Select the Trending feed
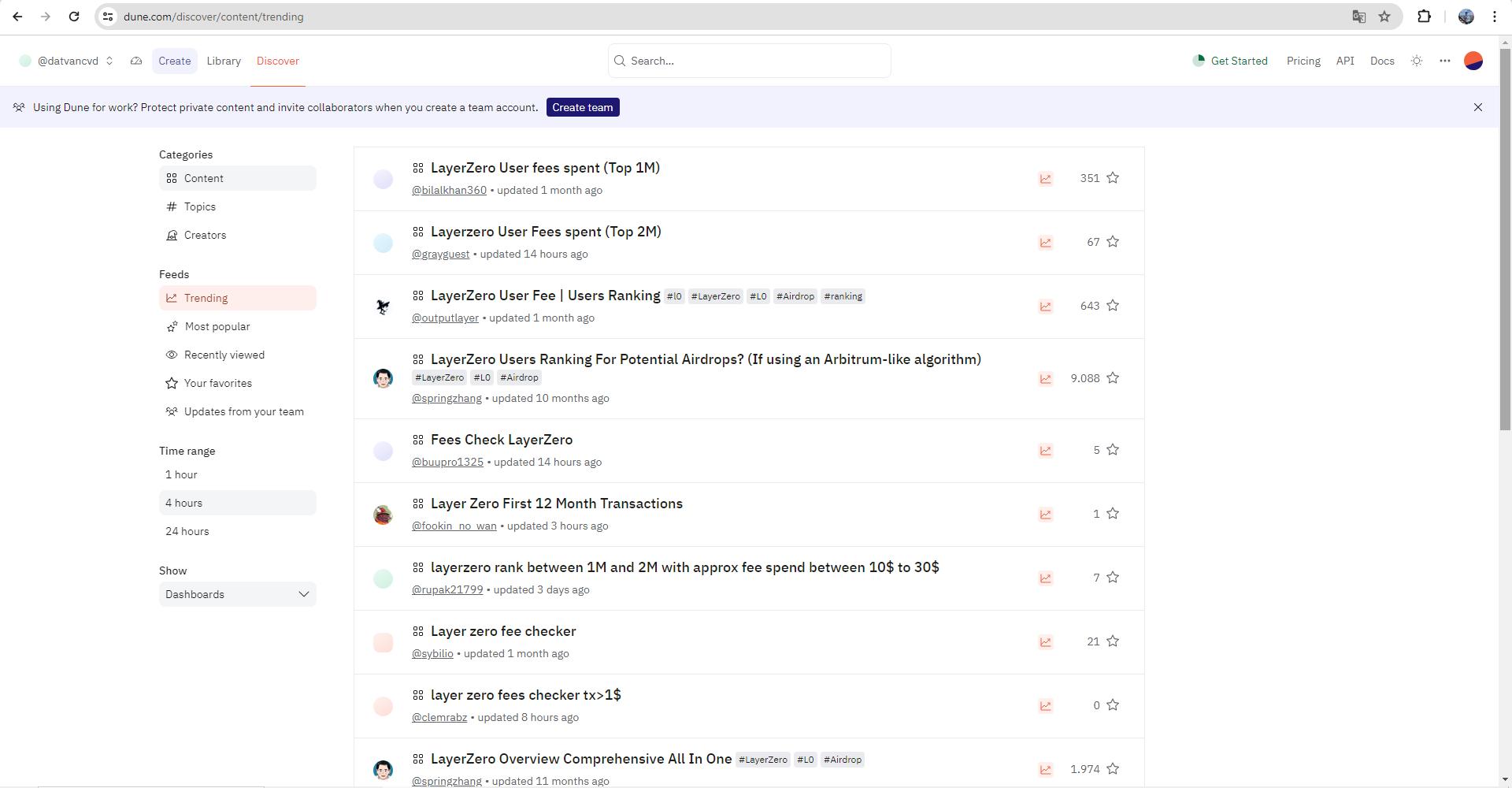The width and height of the screenshot is (1512, 788). tap(237, 298)
